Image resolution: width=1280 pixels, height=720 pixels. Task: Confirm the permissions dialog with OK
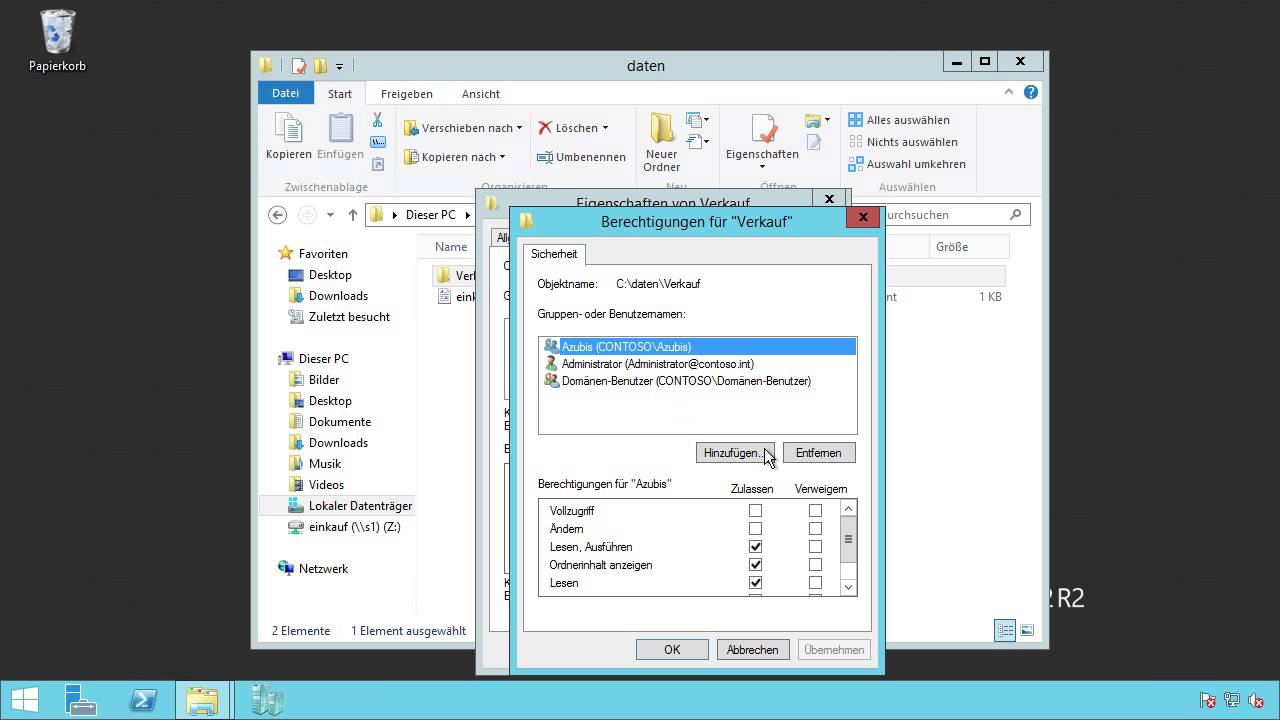(672, 650)
